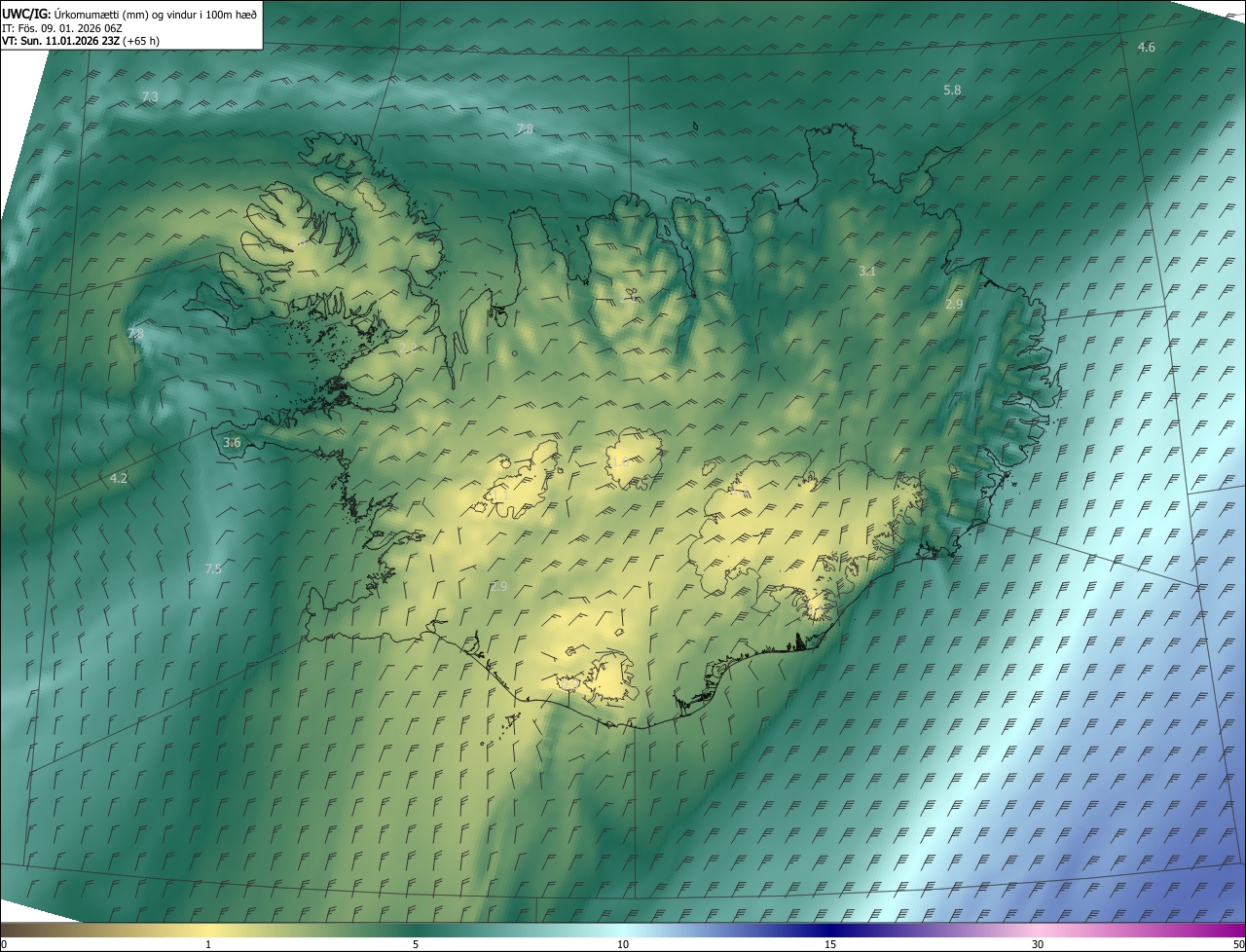The image size is (1246, 952).
Task: Click the 'VT: Sun. 11.01.2026 23Z (+65 h)' line
Action: click(81, 41)
